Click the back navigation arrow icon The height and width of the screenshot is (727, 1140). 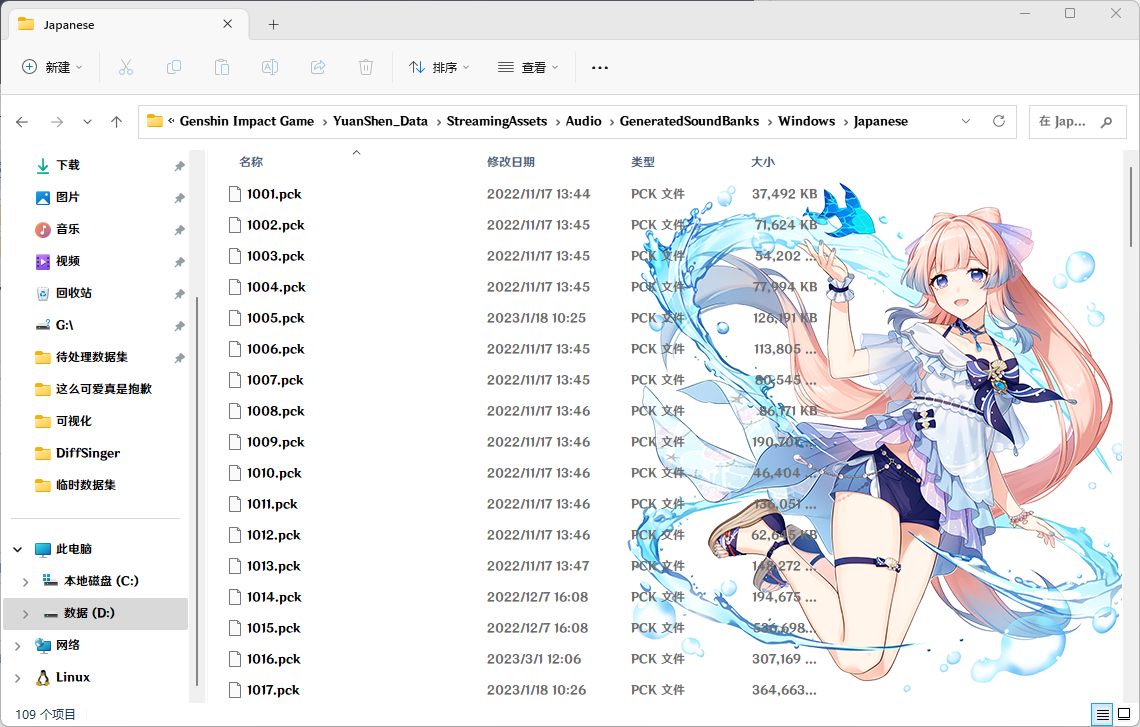coord(22,120)
